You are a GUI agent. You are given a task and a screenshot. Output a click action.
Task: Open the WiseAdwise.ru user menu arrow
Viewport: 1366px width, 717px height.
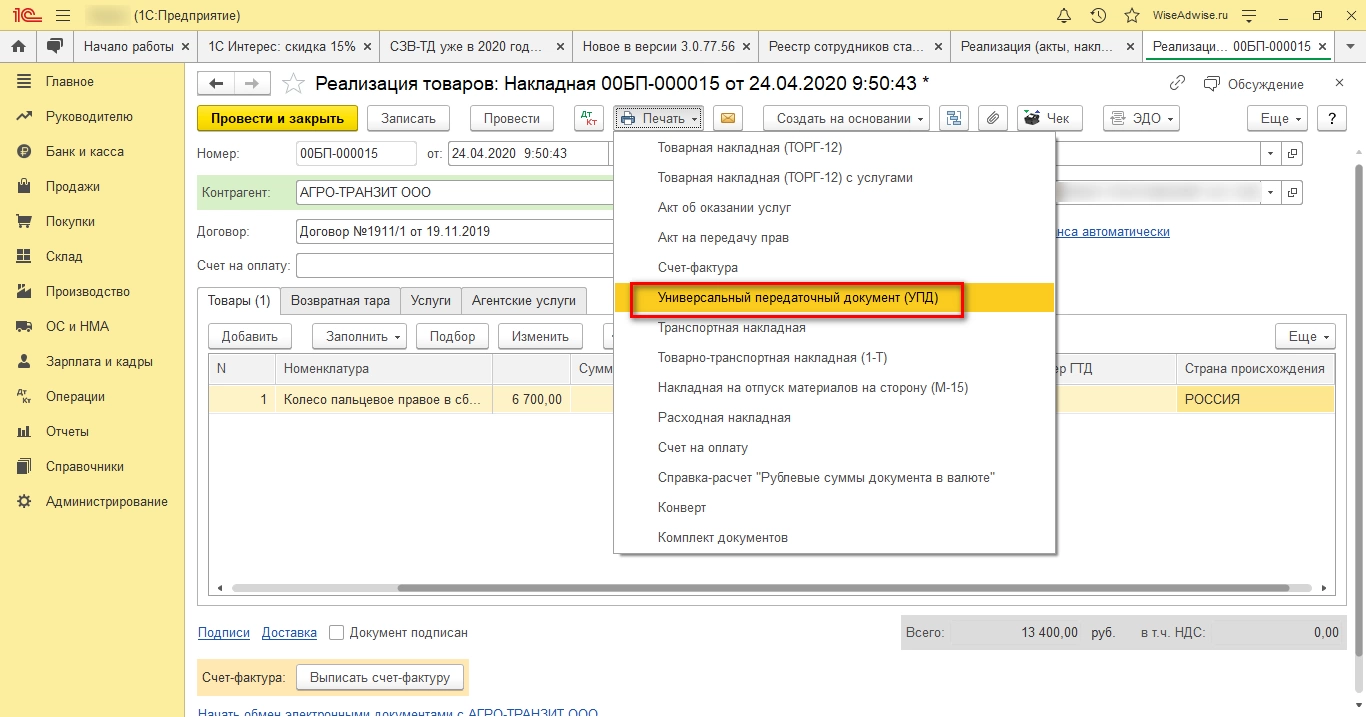pos(1248,16)
